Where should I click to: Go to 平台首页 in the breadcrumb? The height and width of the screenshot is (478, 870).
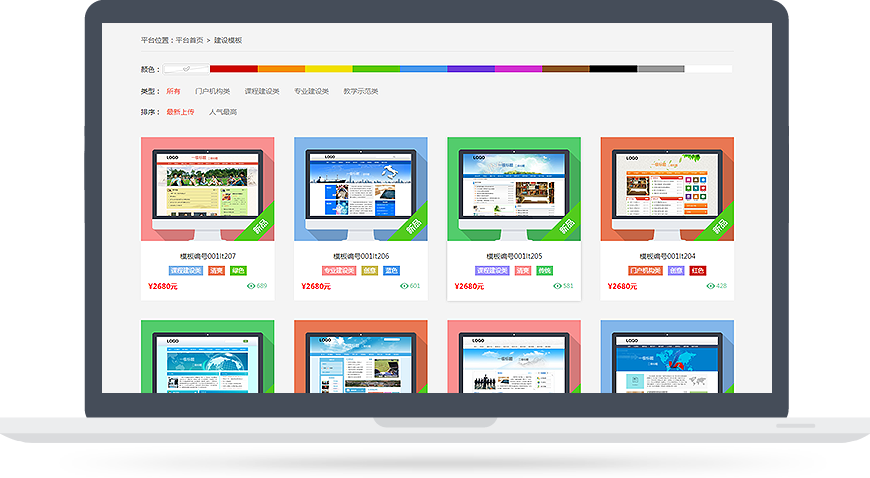point(189,40)
